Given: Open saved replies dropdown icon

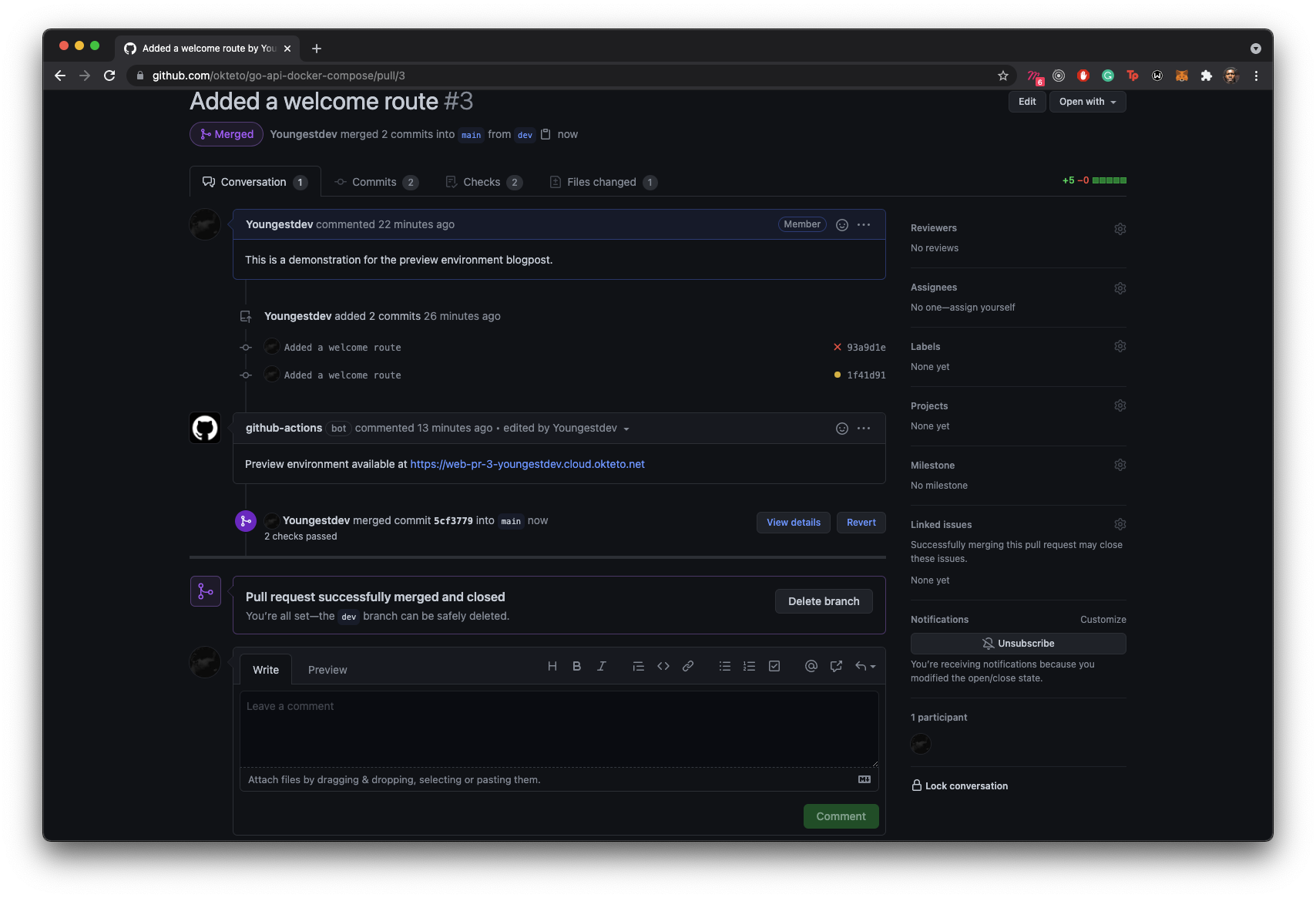Looking at the screenshot, I should (x=865, y=666).
